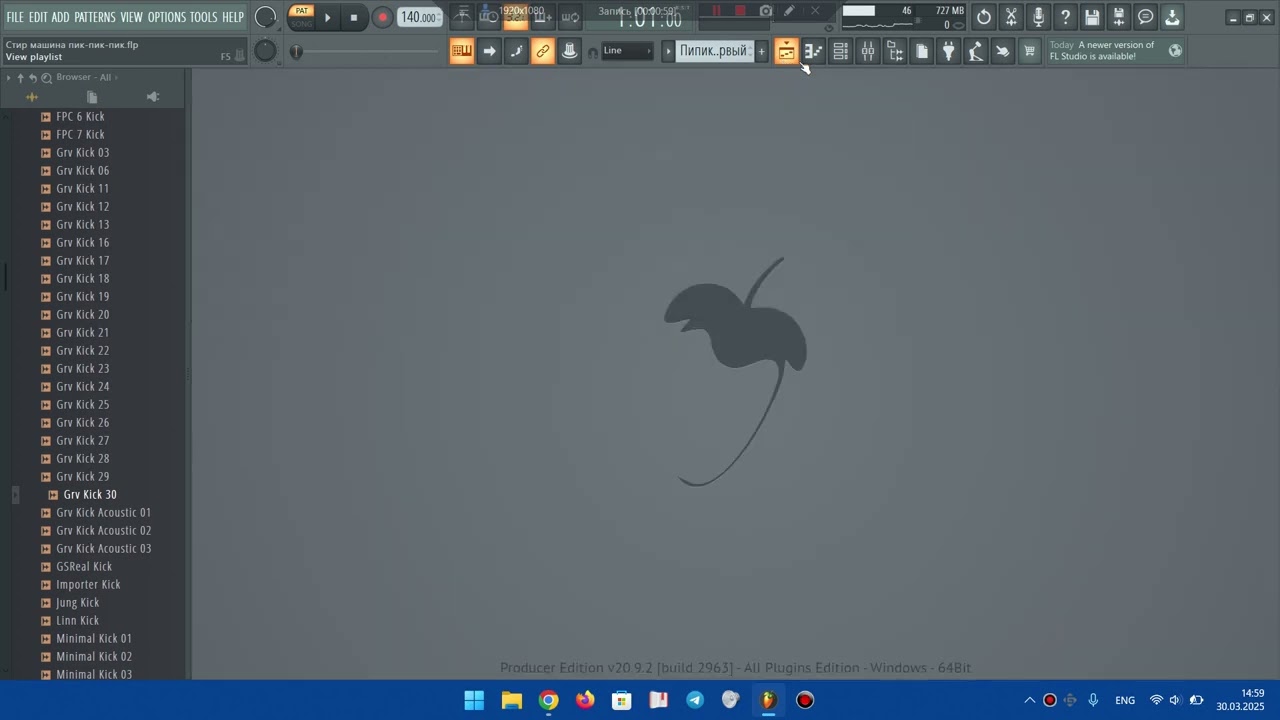Save the project with floppy icon

tap(1092, 17)
